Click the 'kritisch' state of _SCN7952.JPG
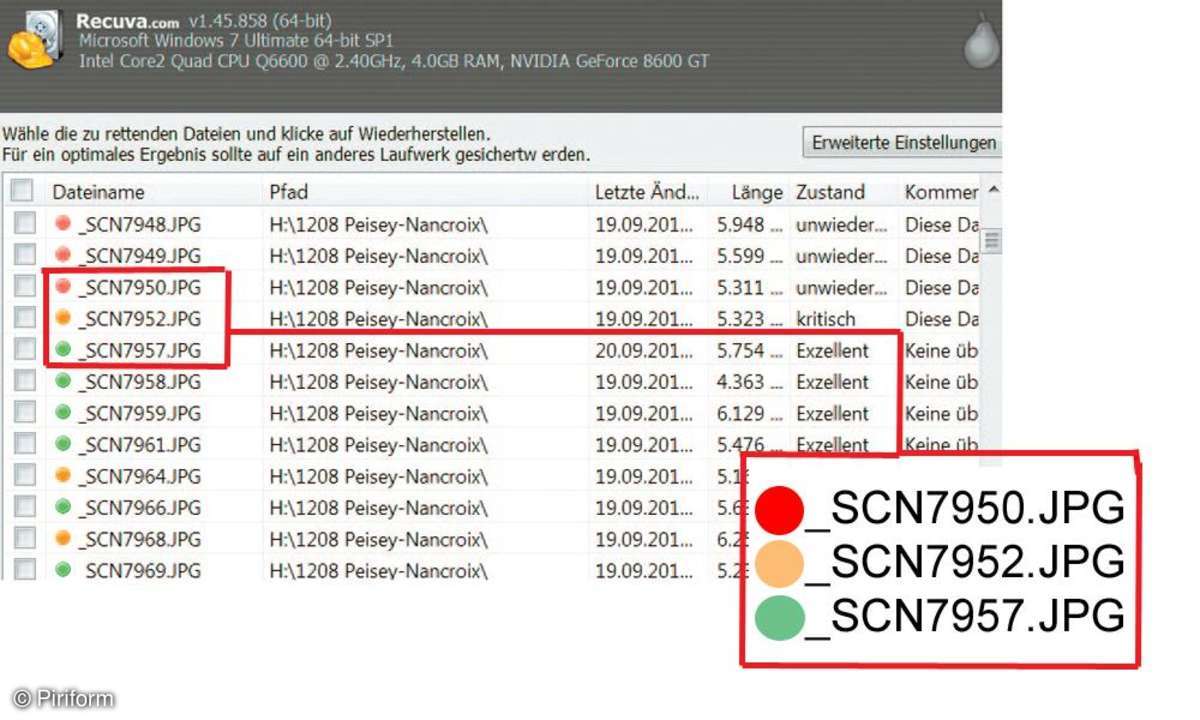Image resolution: width=1200 pixels, height=720 pixels. point(825,320)
